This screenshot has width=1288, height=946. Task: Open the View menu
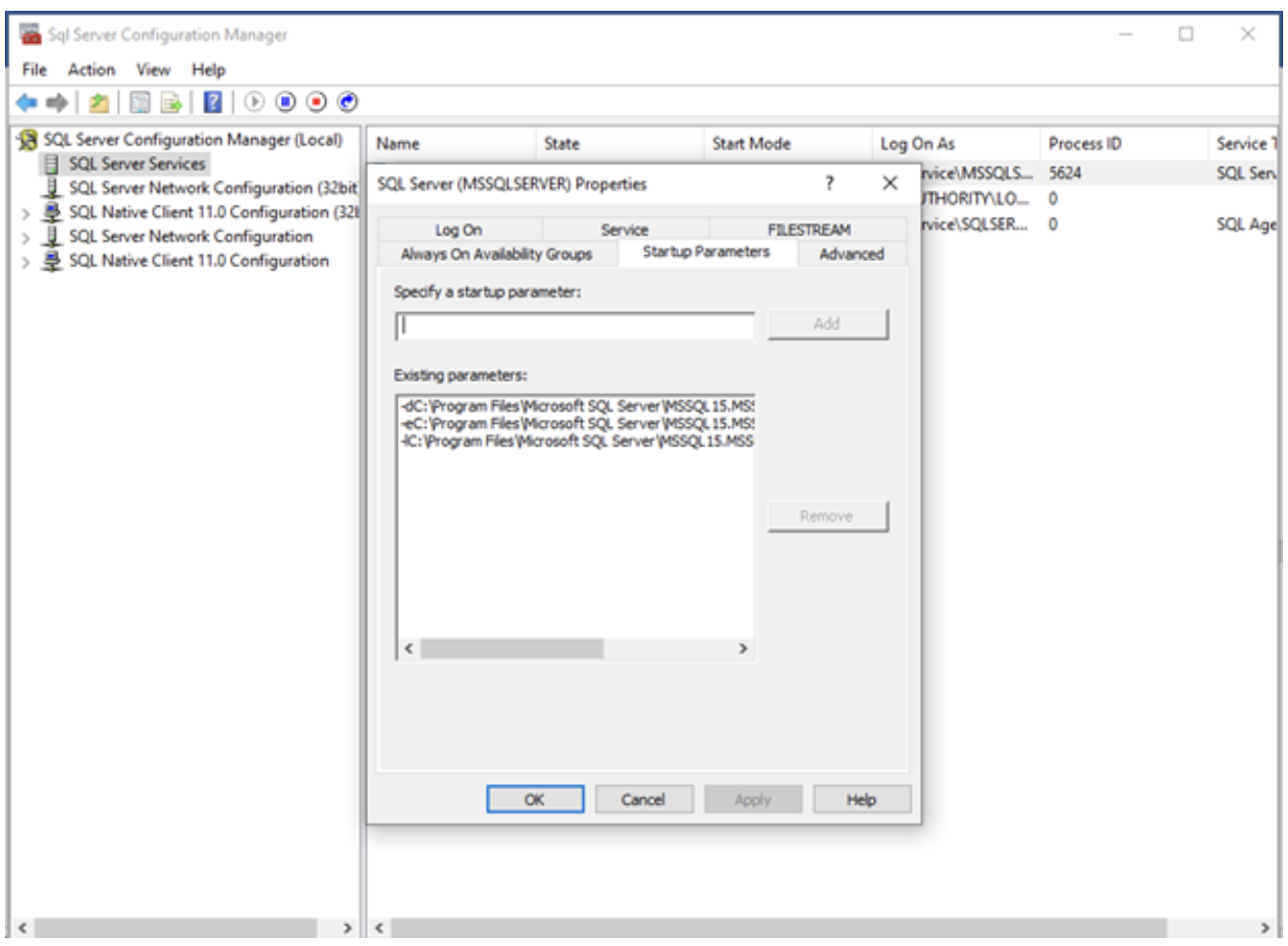153,70
